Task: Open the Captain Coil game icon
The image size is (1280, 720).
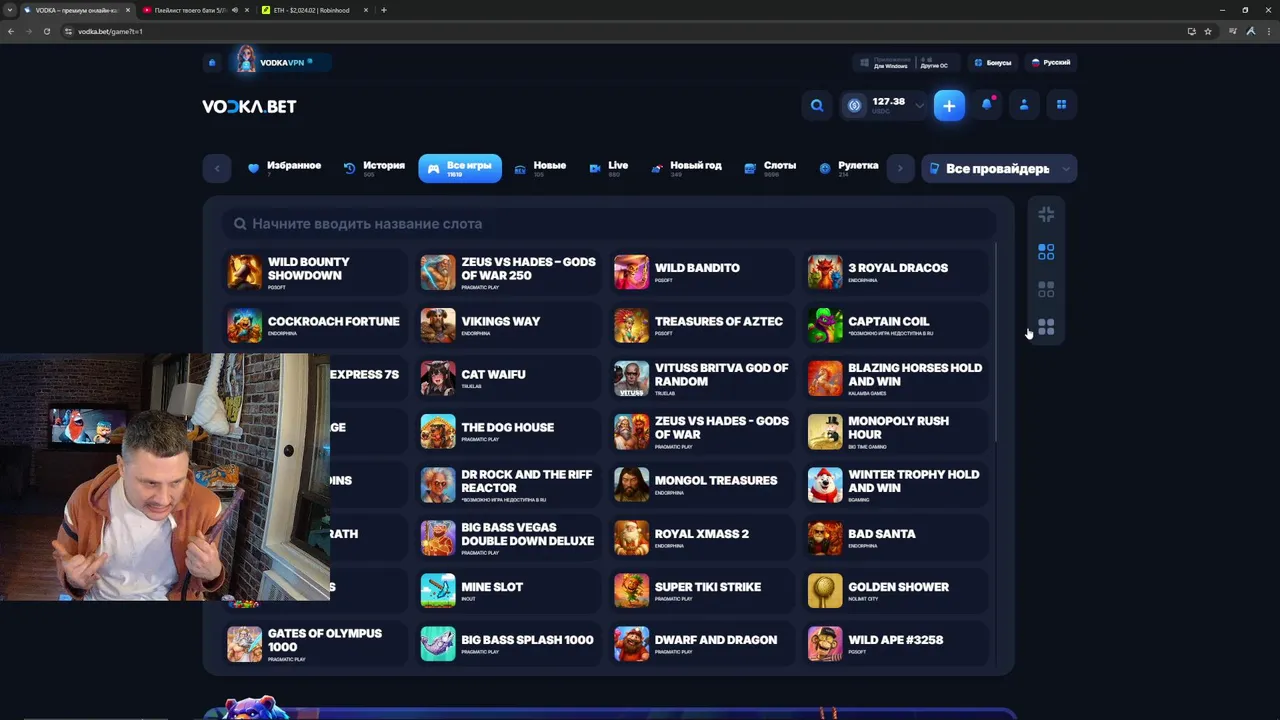Action: pyautogui.click(x=825, y=325)
